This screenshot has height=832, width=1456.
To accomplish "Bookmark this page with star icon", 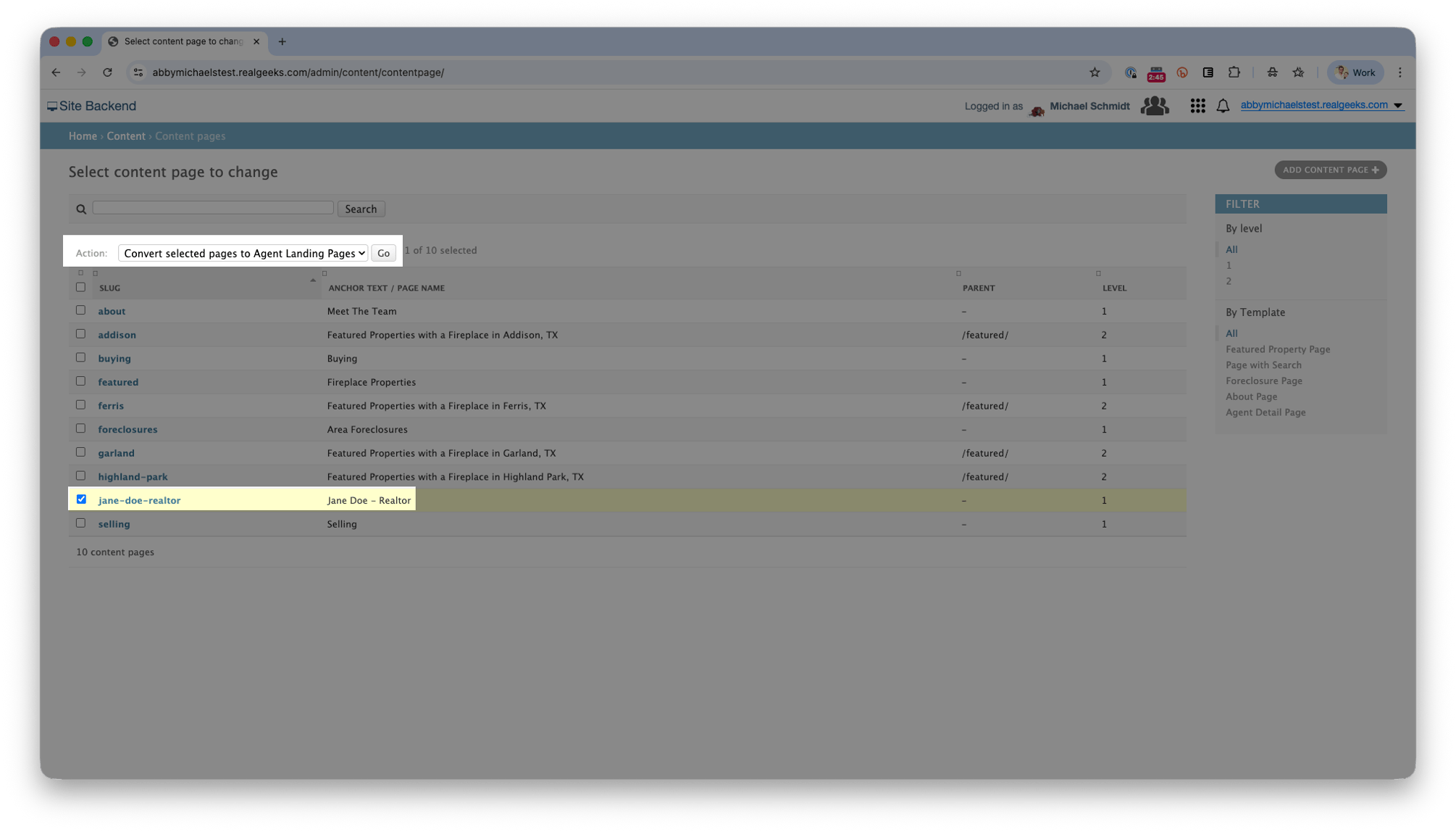I will (1095, 72).
